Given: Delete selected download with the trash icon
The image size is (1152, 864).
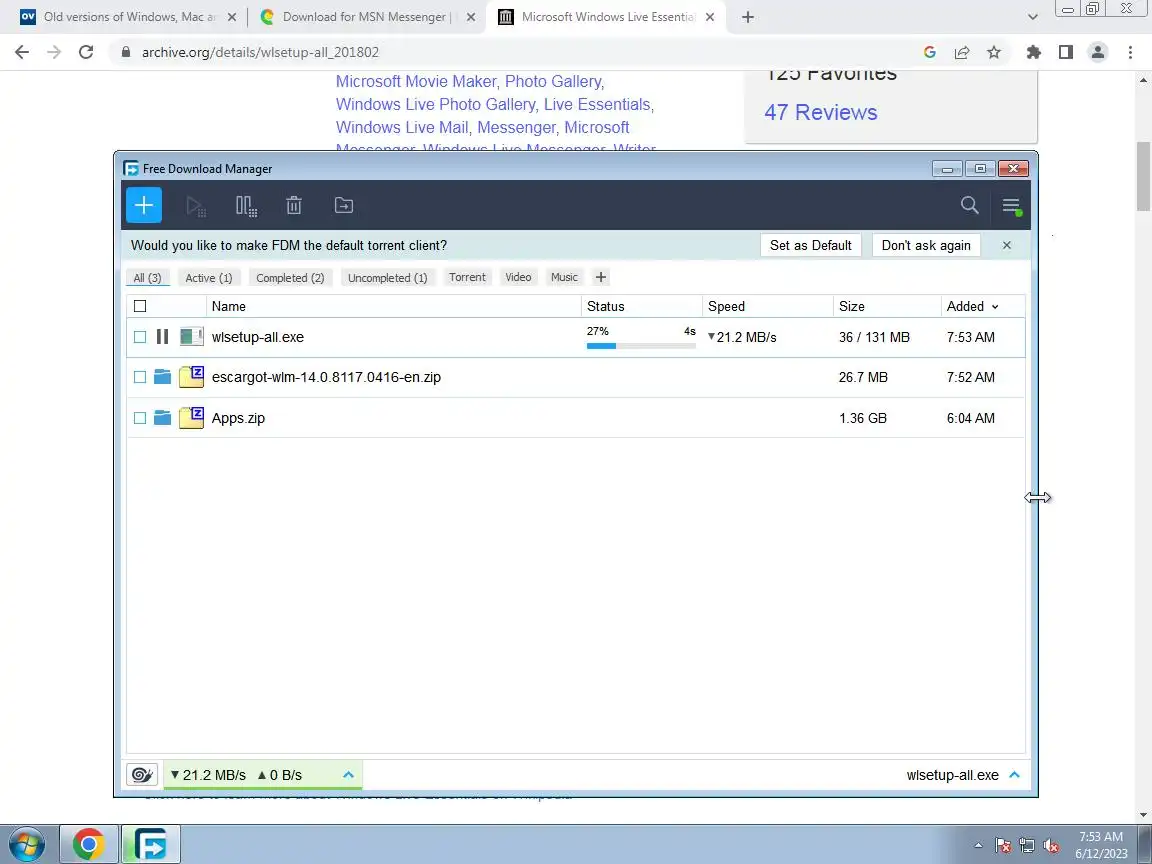Looking at the screenshot, I should (294, 206).
